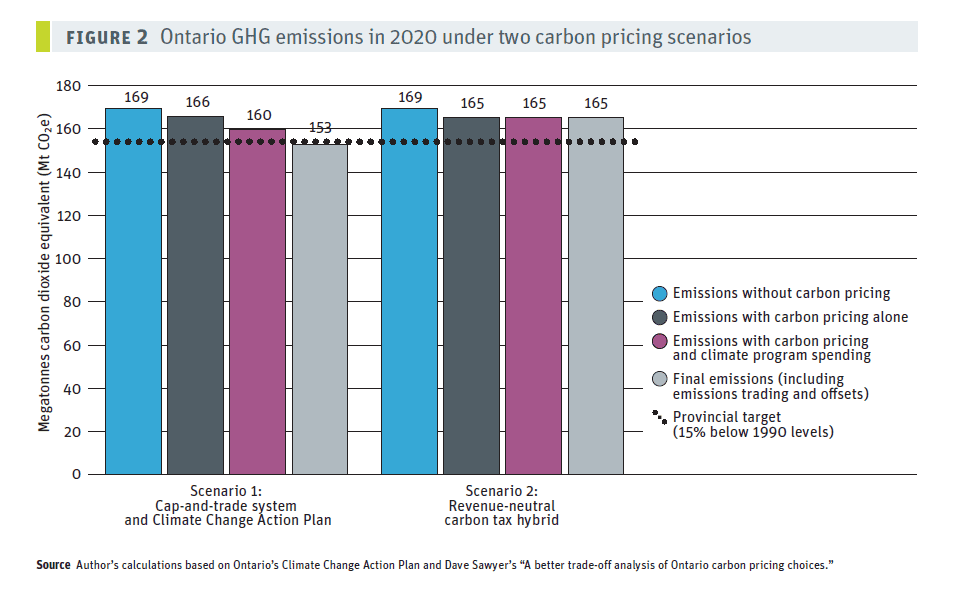The height and width of the screenshot is (594, 954).
Task: Click the Scenario 2 revenue-neutral carbon tax label
Action: [501, 506]
